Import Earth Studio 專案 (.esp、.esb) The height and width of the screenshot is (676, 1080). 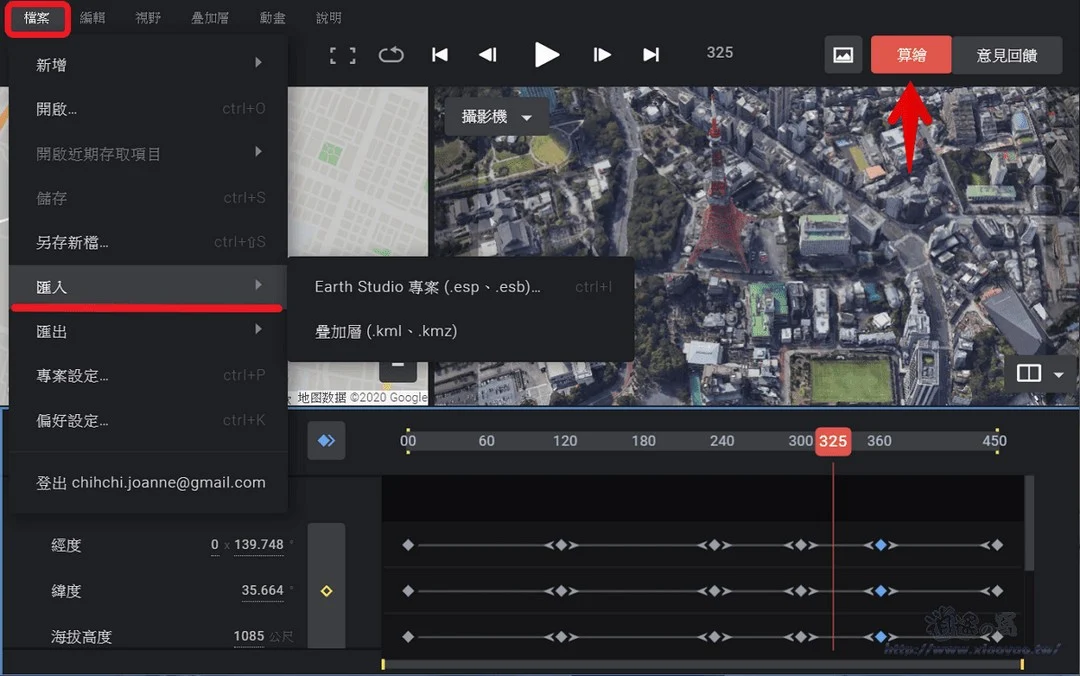(x=460, y=287)
